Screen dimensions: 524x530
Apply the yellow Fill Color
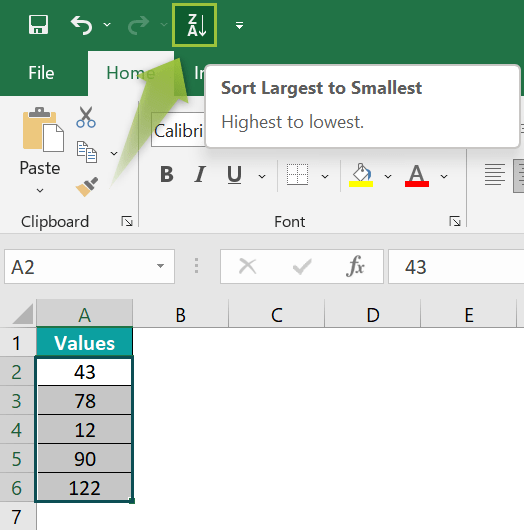point(361,175)
